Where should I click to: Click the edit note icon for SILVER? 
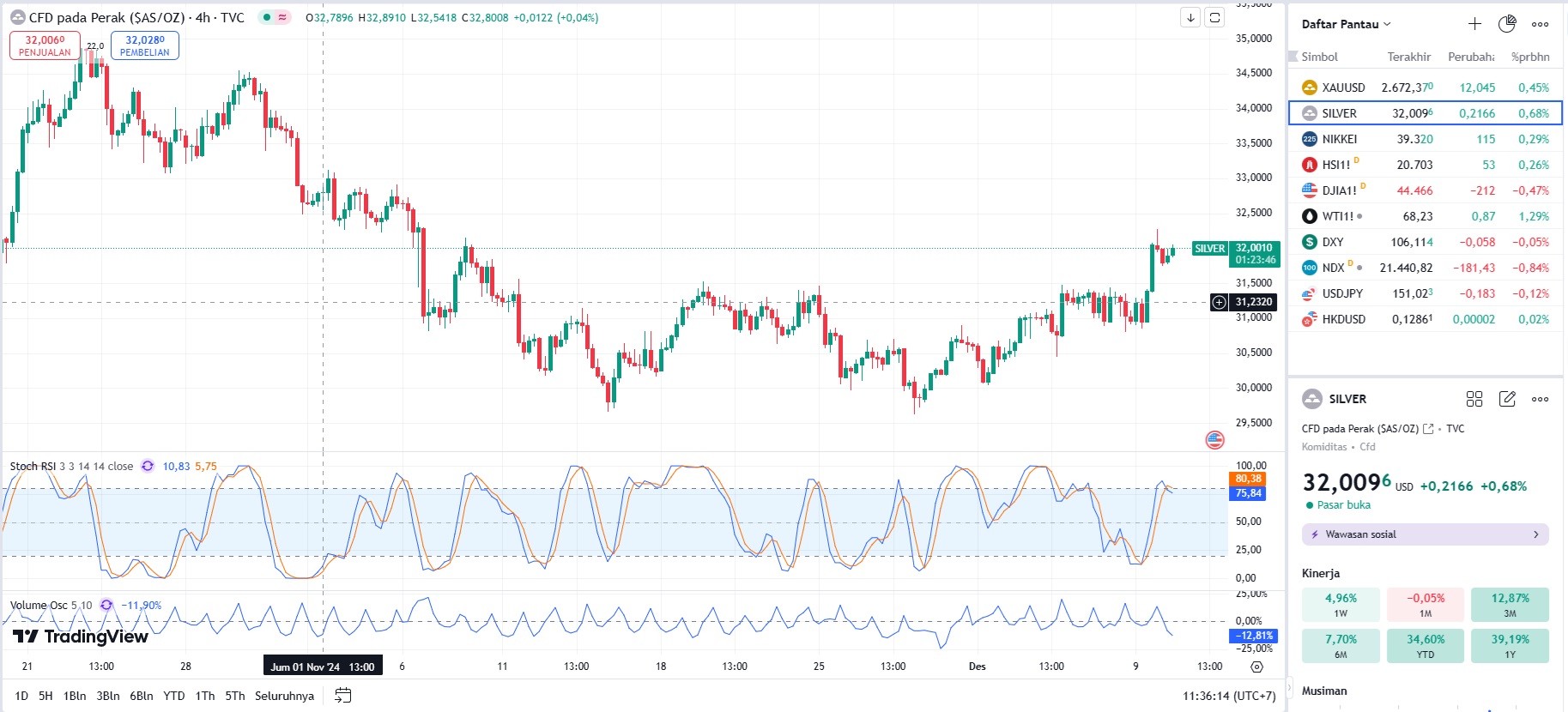pyautogui.click(x=1507, y=399)
